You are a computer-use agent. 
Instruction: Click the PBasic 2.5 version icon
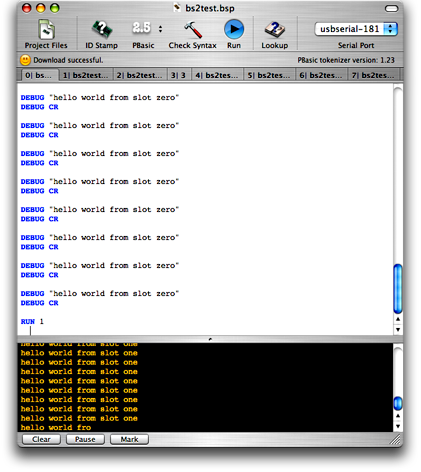coord(142,28)
